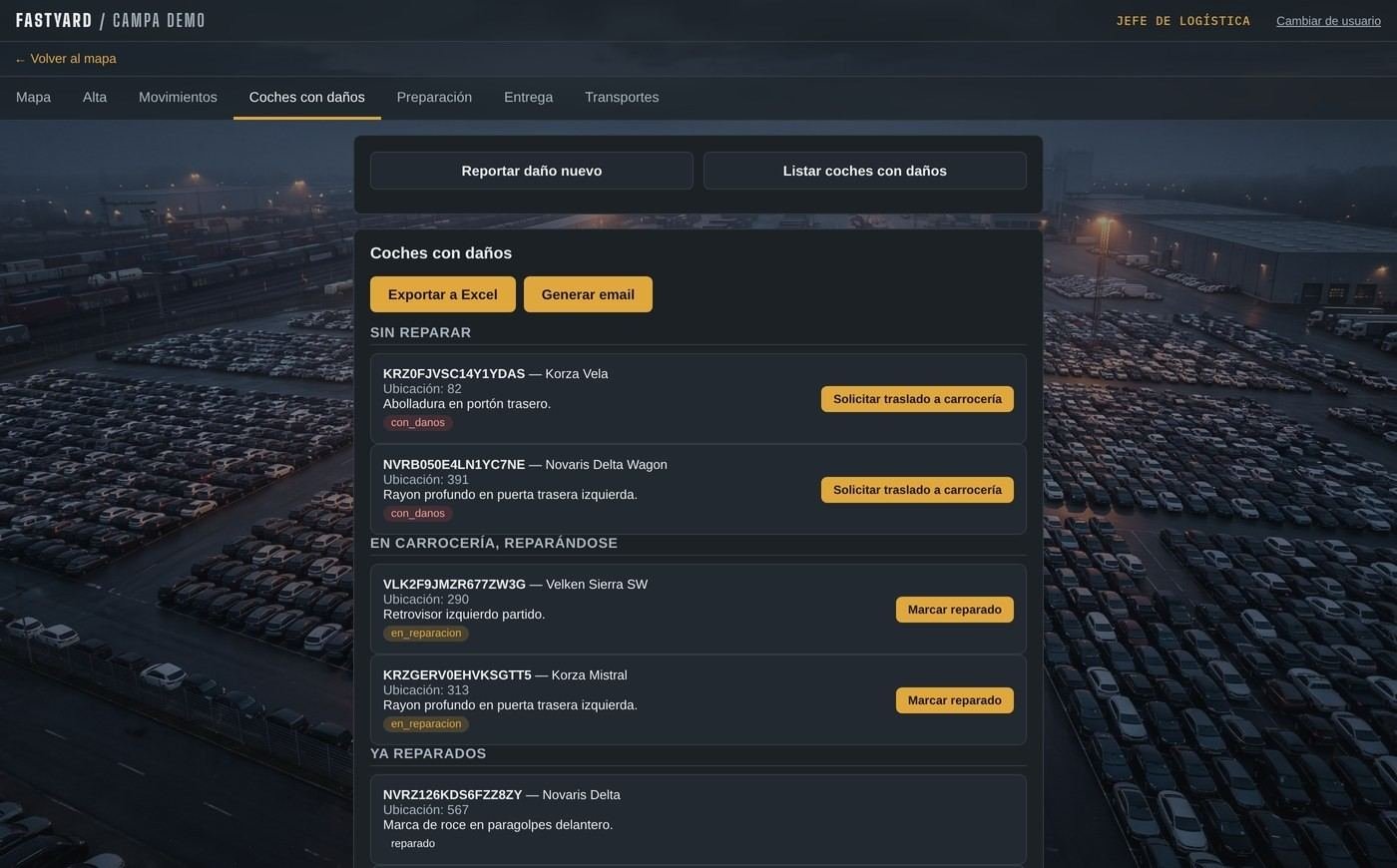This screenshot has height=868, width=1397.
Task: Click the Generar email button
Action: tap(588, 294)
